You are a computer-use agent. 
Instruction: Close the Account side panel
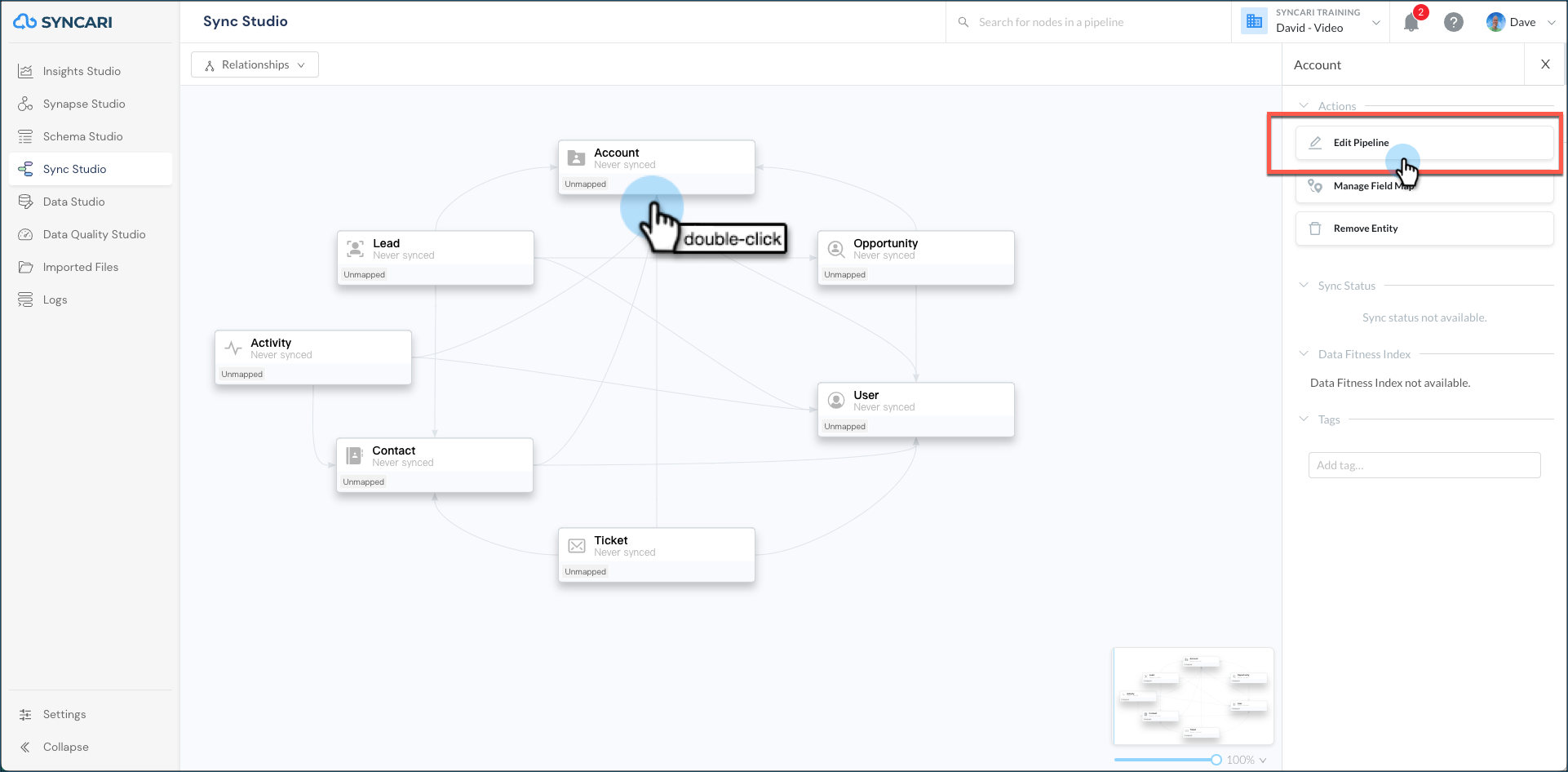coord(1545,64)
